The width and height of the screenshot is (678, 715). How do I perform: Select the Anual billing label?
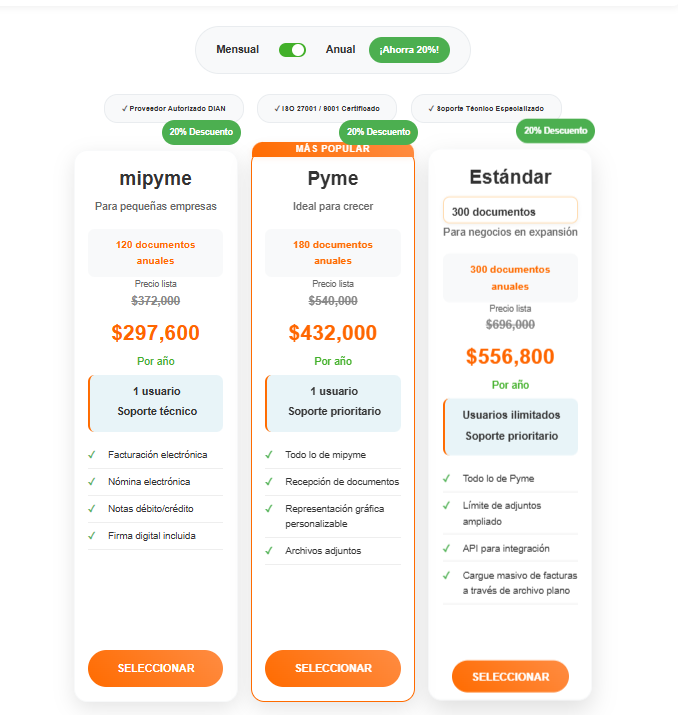coord(340,50)
